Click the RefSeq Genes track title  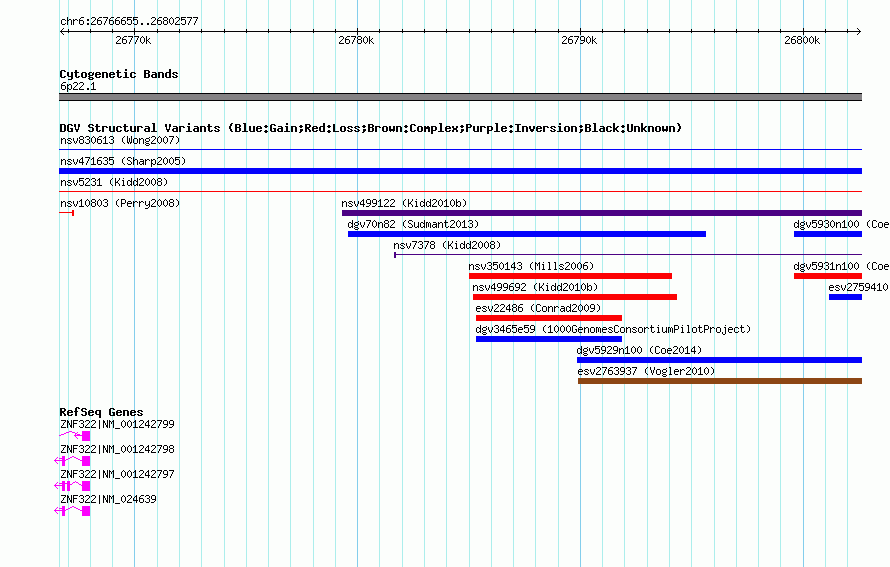pyautogui.click(x=101, y=412)
